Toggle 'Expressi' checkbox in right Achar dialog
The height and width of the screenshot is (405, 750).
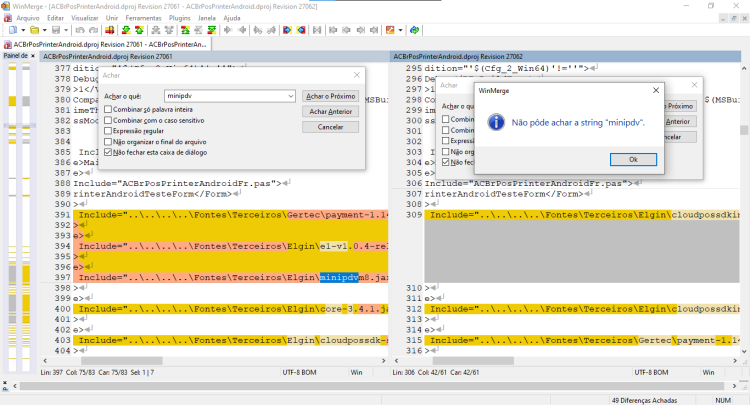click(446, 141)
